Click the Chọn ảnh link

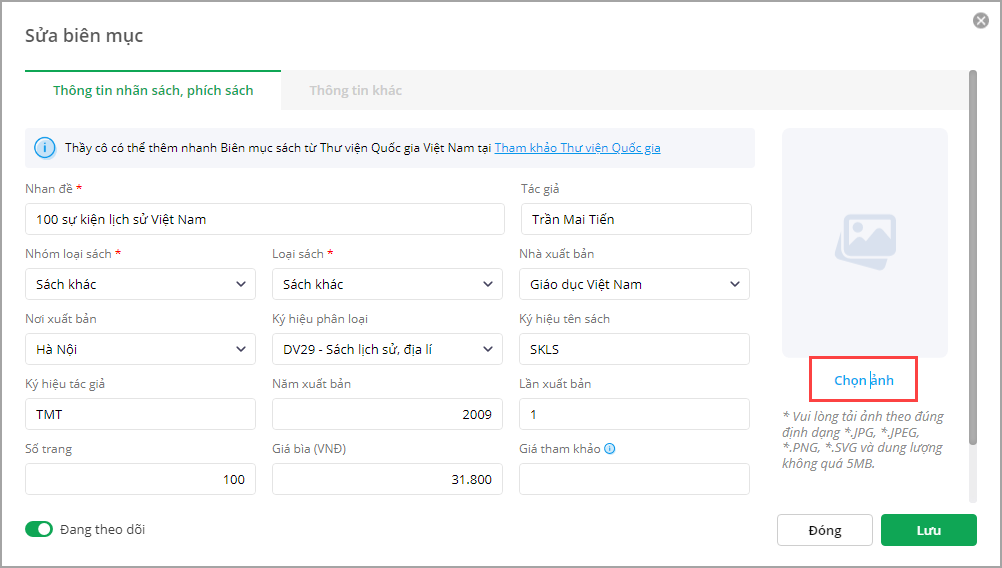(x=864, y=381)
